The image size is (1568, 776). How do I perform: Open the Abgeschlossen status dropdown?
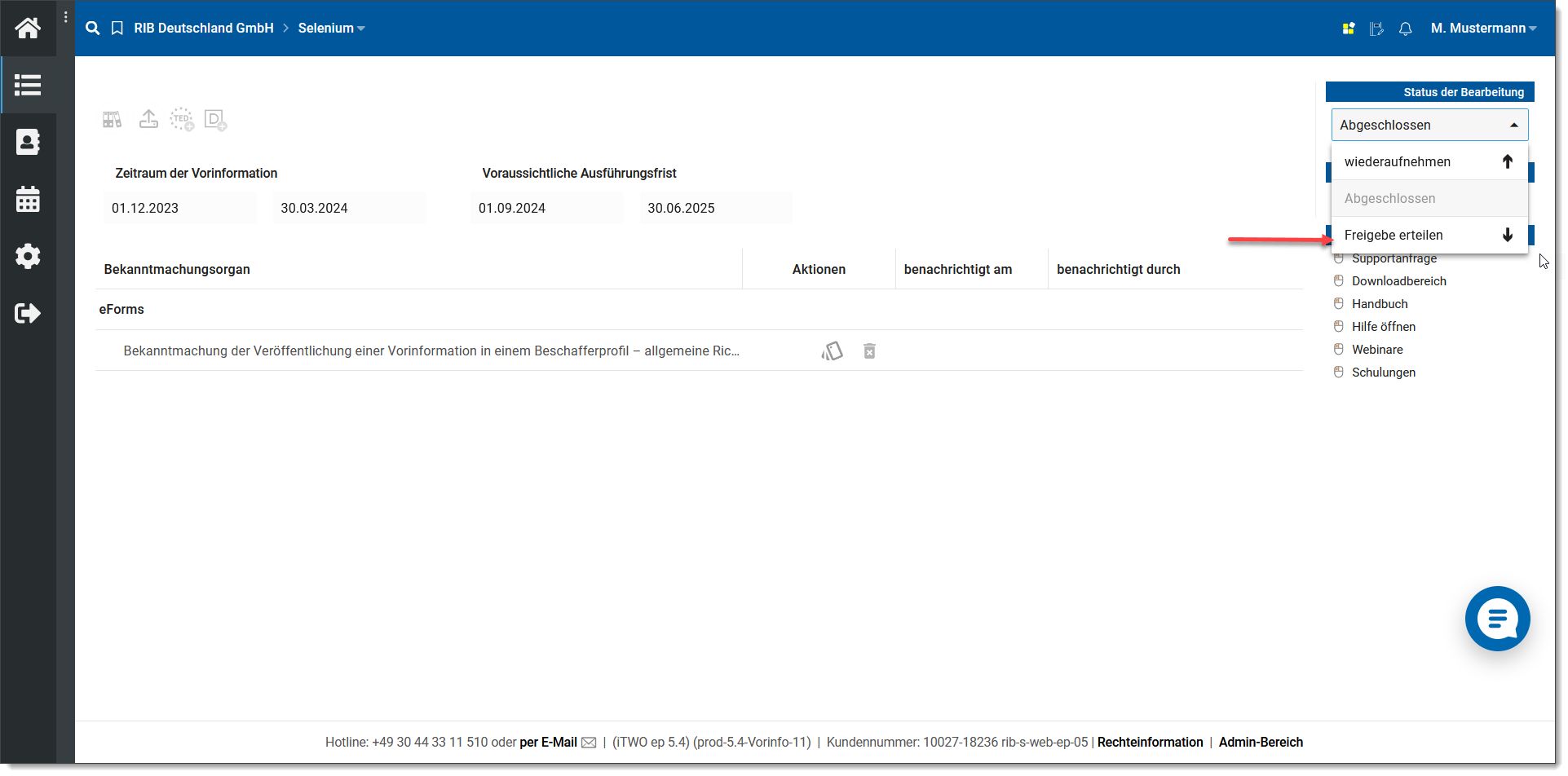(1429, 126)
